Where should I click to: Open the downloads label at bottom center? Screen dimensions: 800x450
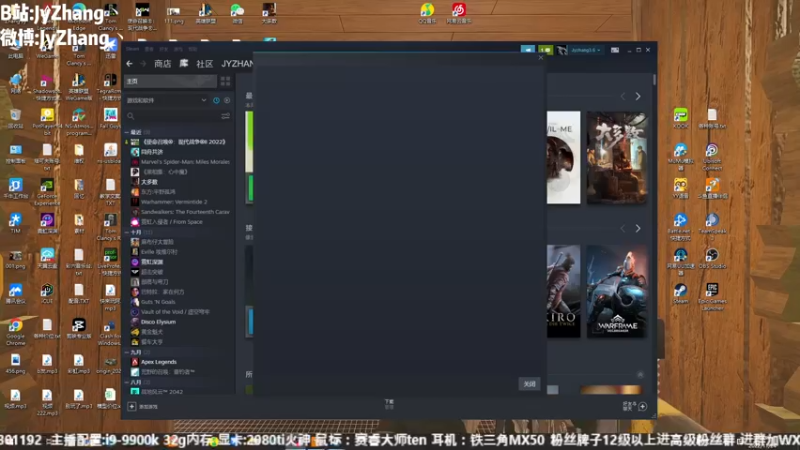point(389,404)
